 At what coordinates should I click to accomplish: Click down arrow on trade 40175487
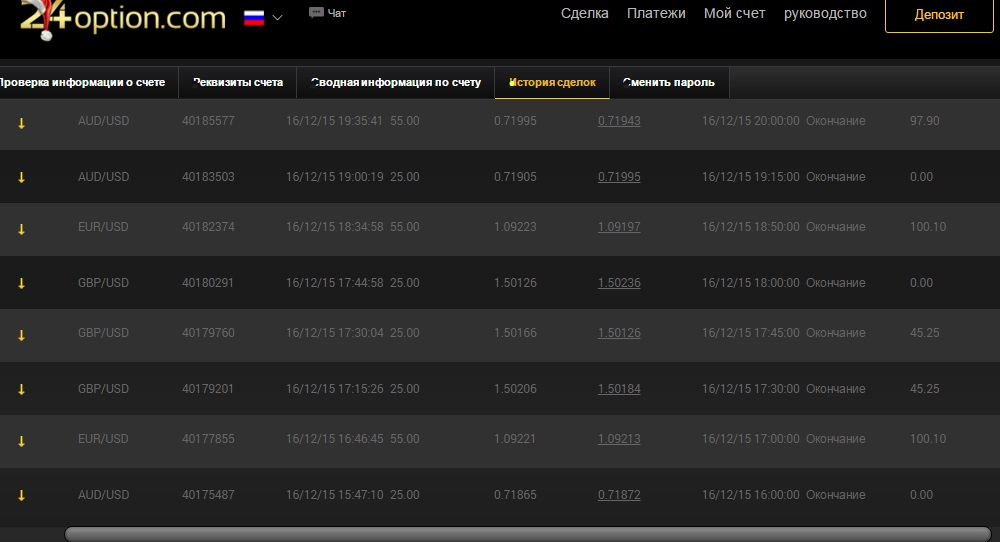pos(21,495)
